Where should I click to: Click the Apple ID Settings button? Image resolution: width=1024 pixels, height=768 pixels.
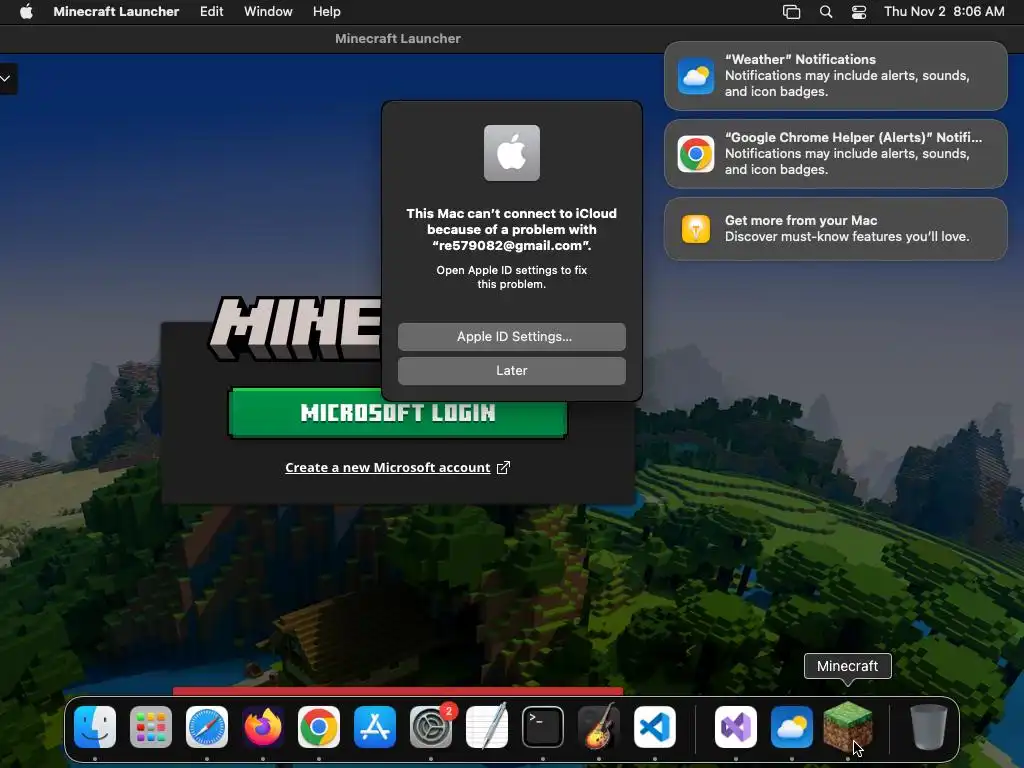(x=512, y=336)
